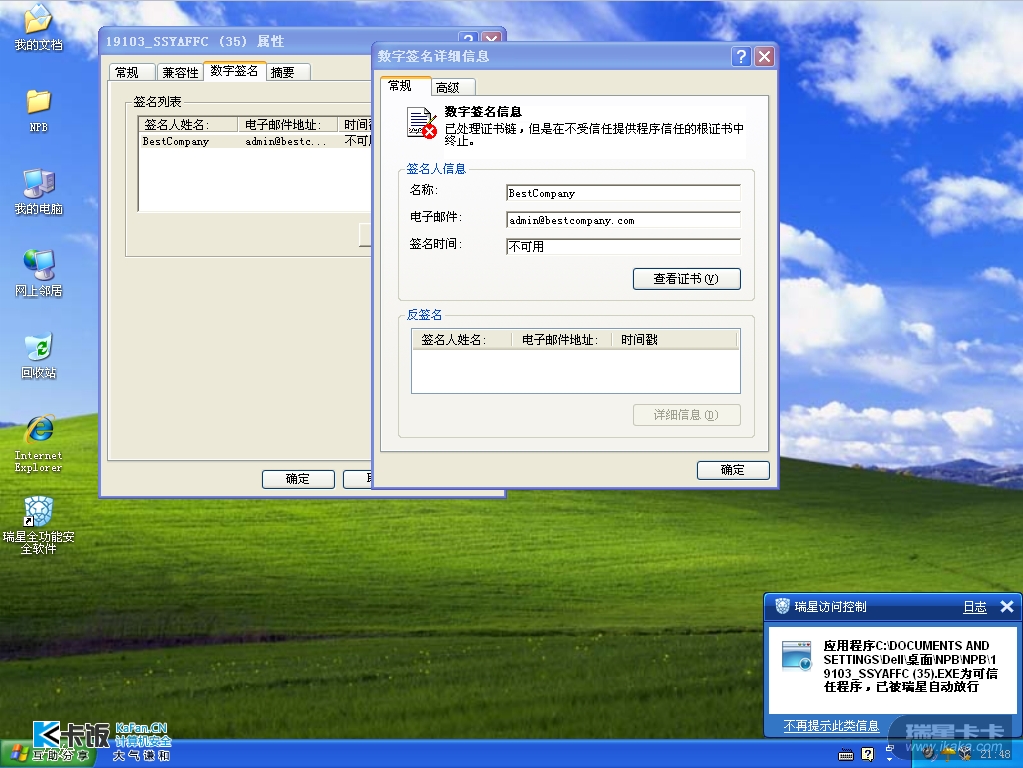Image resolution: width=1023 pixels, height=768 pixels.
Task: Click the 电子邮件 field admin@bestcompany.com
Action: pyautogui.click(x=623, y=221)
